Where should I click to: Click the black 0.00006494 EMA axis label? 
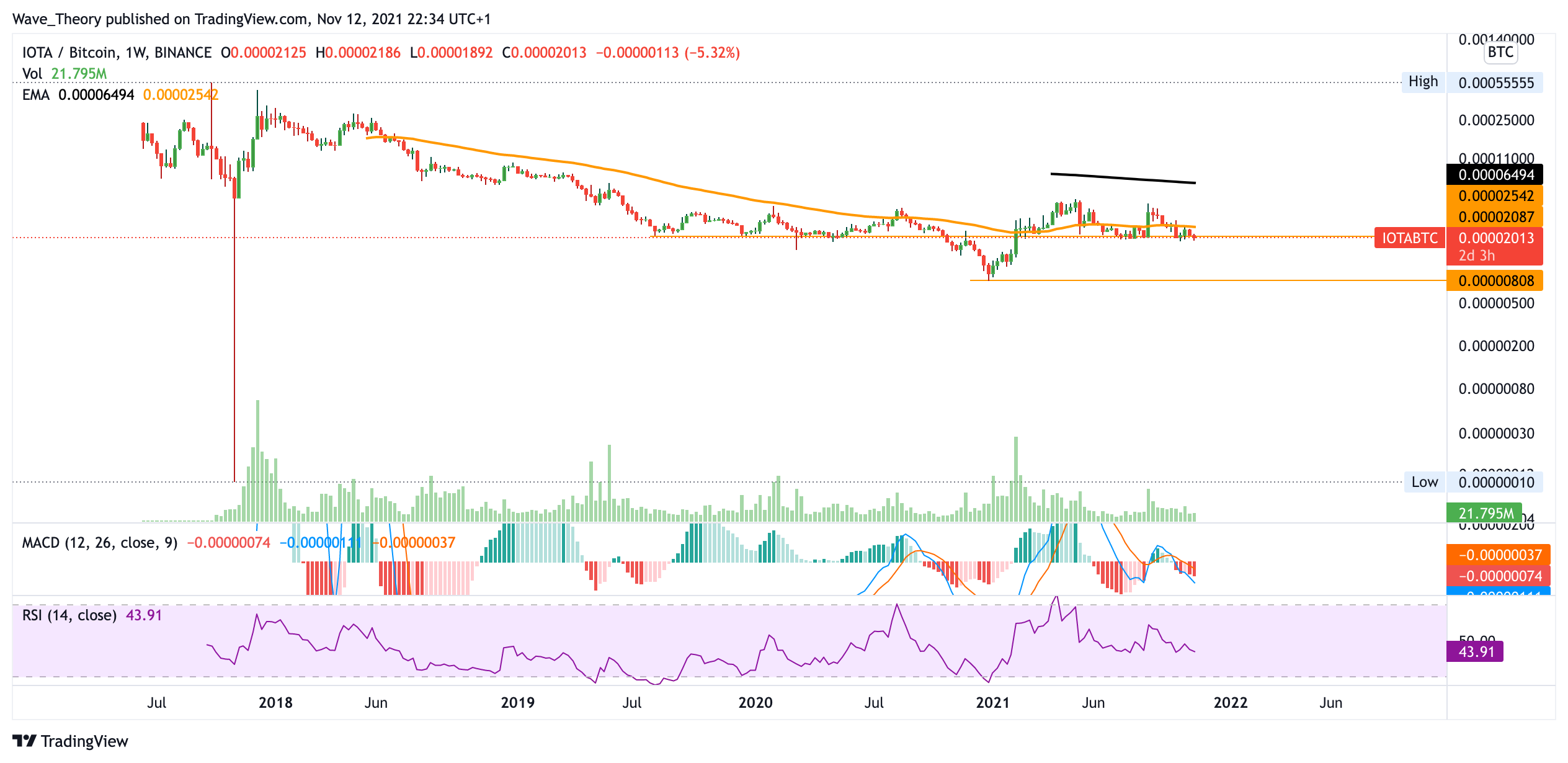1495,175
